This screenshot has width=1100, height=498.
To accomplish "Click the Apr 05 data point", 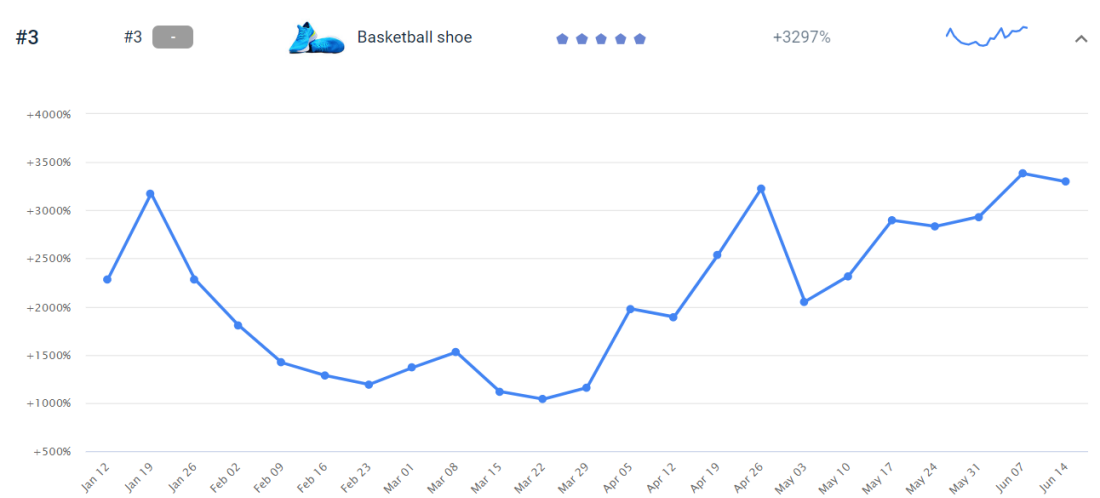I will tap(630, 309).
